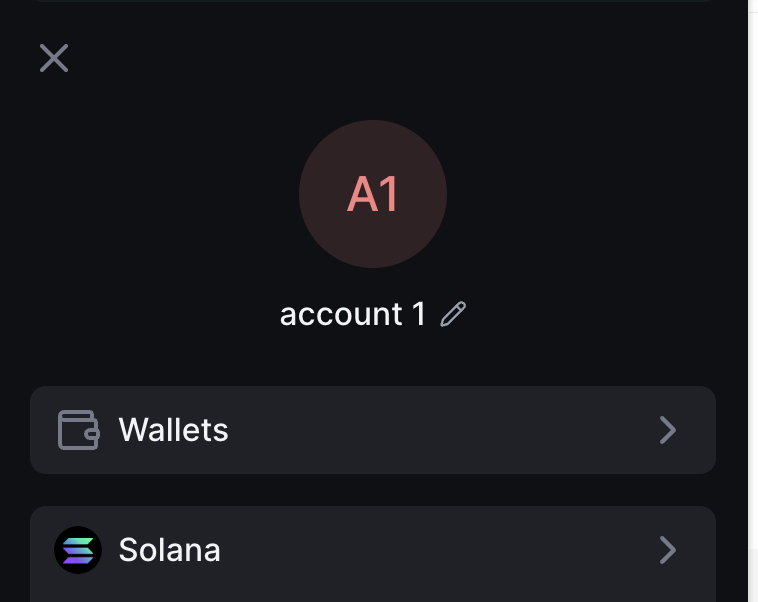Expand Wallets using its right chevron

(x=668, y=430)
